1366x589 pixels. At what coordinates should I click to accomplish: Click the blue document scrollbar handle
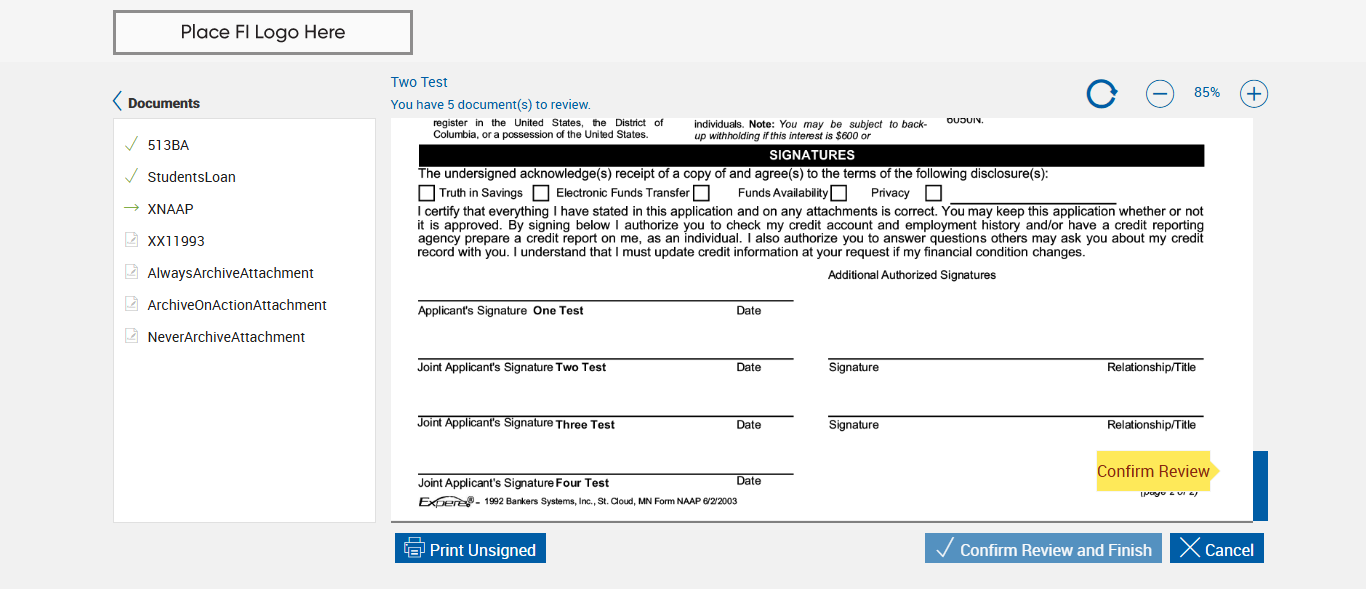[x=1260, y=486]
